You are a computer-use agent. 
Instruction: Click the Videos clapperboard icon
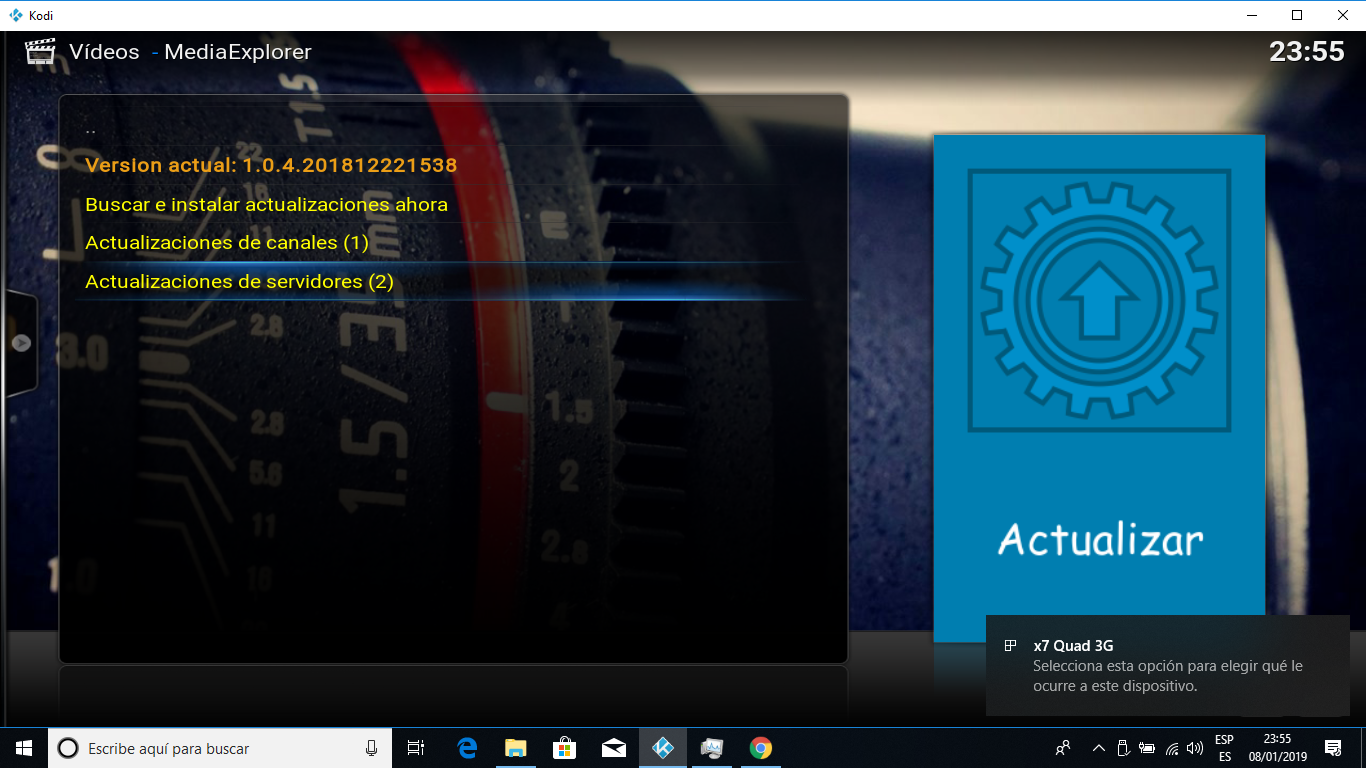[40, 52]
